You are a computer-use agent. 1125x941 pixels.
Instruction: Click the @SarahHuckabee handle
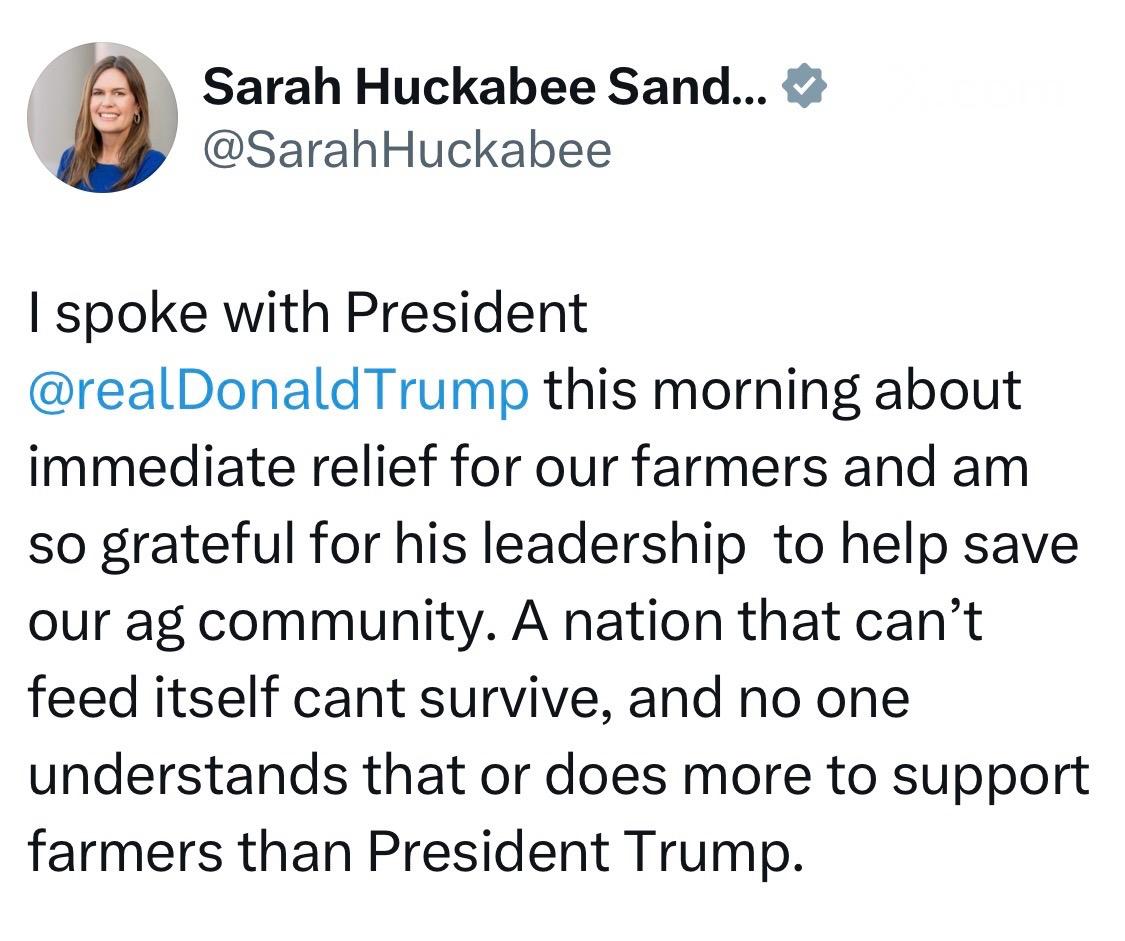[406, 150]
